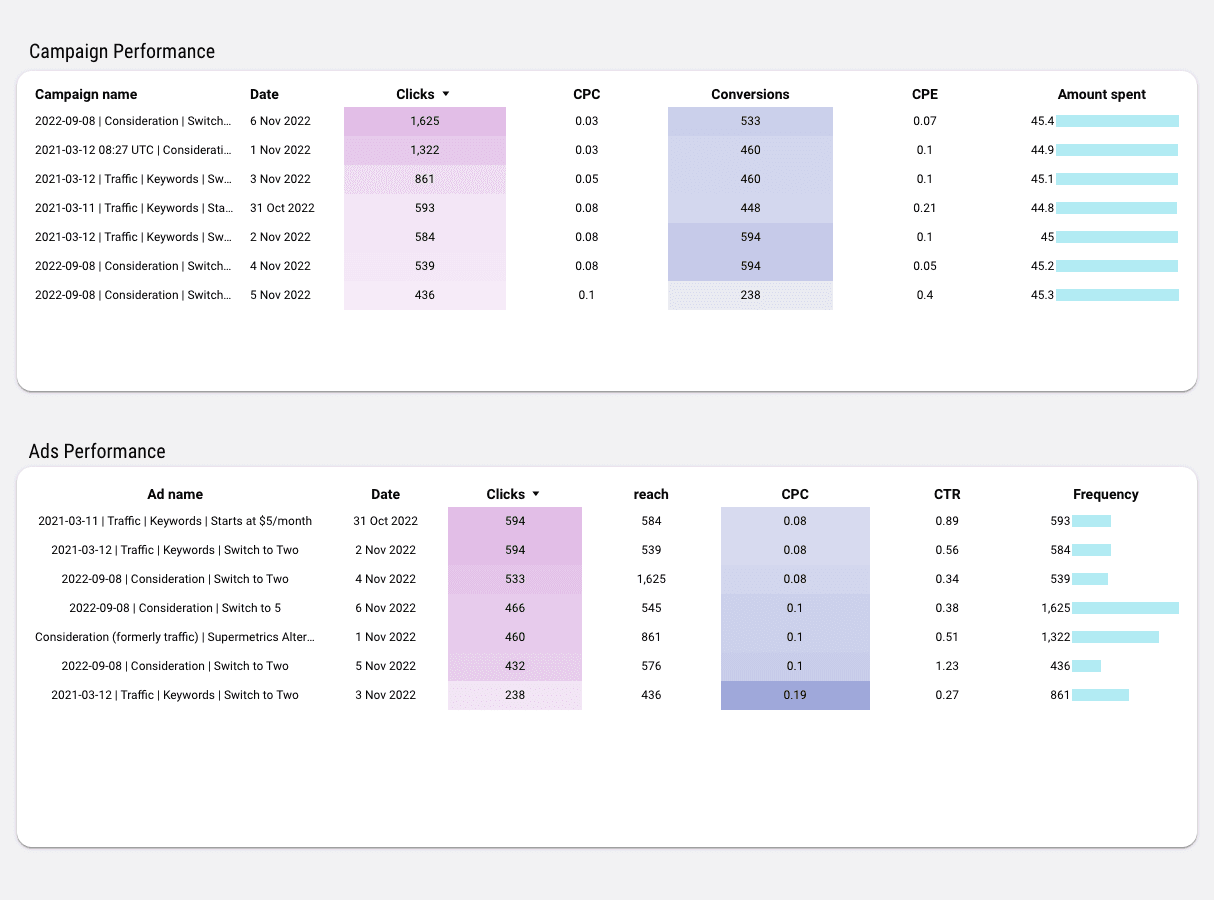Click the Campaign Performance section title
This screenshot has width=1214, height=900.
(121, 51)
